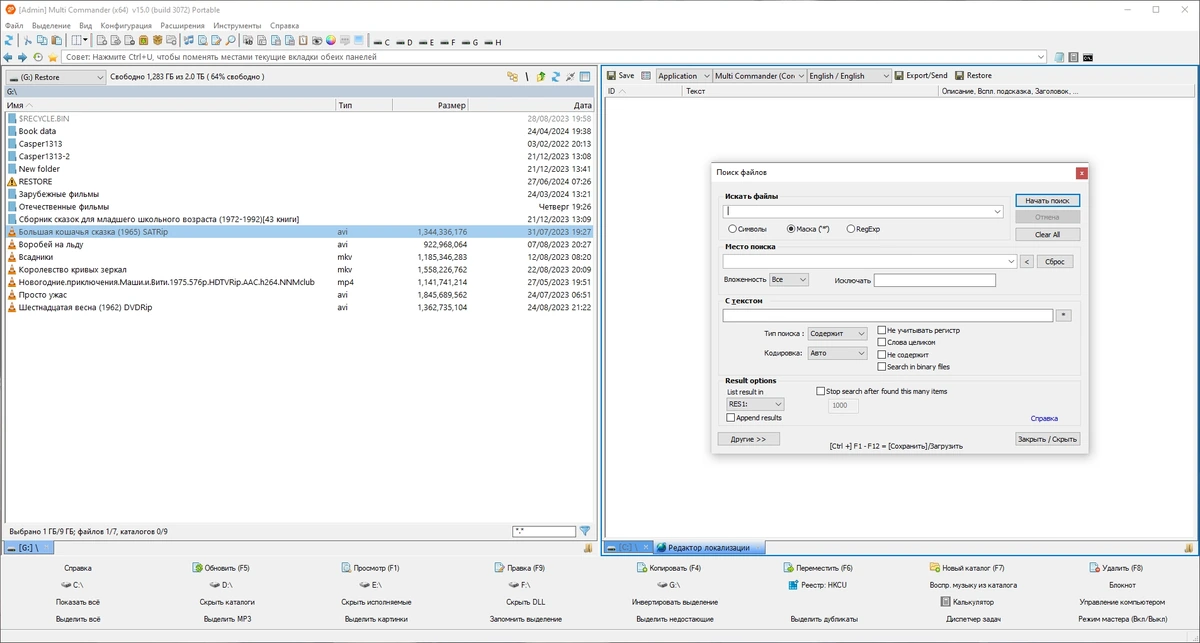Expand the Multi Commander (Core) dropdown

[x=759, y=75]
